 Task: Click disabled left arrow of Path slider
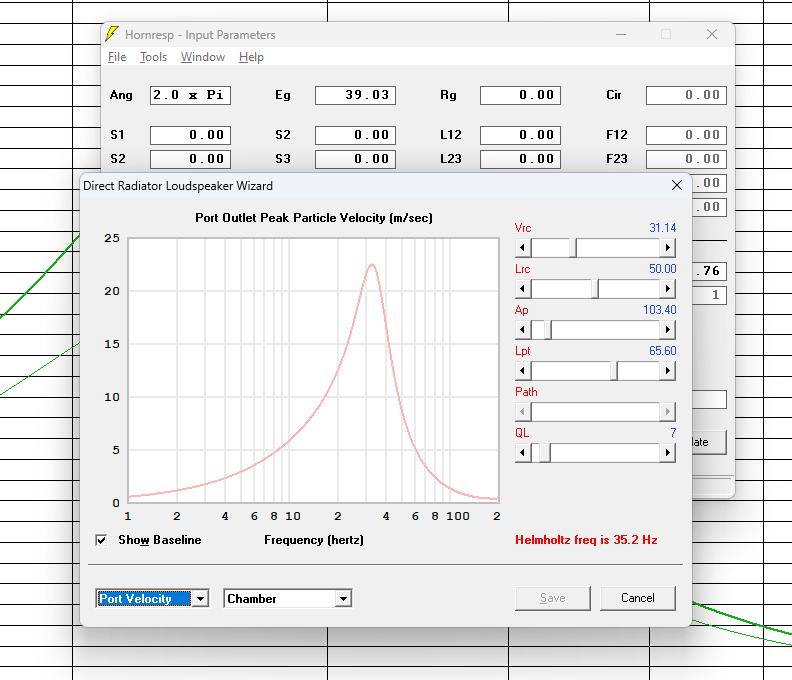[x=523, y=411]
